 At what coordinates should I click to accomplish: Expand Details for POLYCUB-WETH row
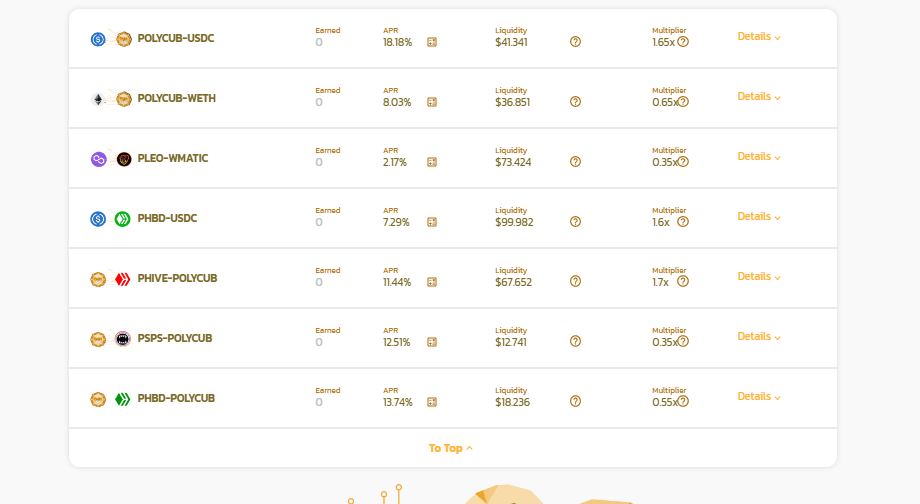(759, 96)
